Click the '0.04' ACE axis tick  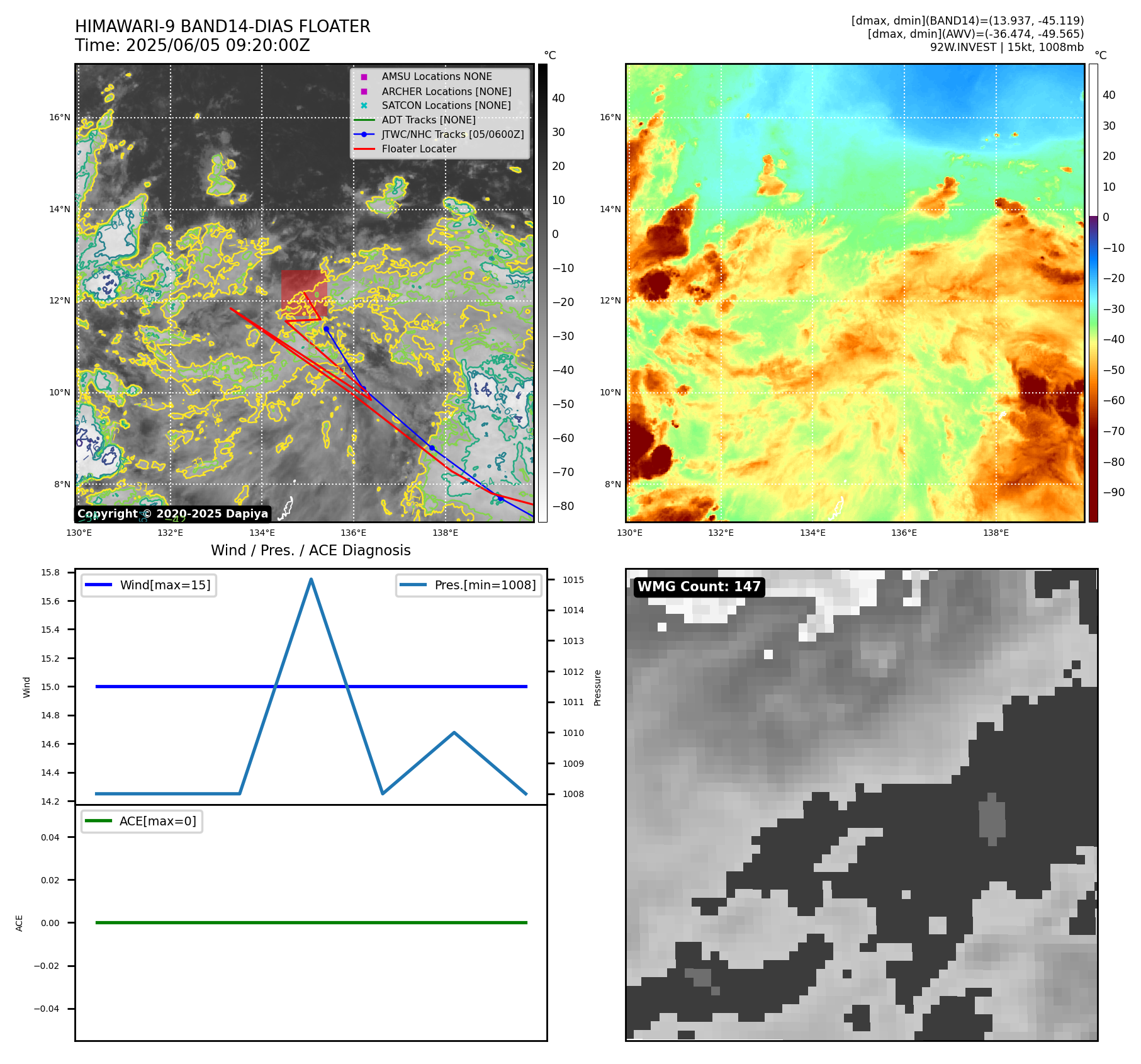(50, 837)
